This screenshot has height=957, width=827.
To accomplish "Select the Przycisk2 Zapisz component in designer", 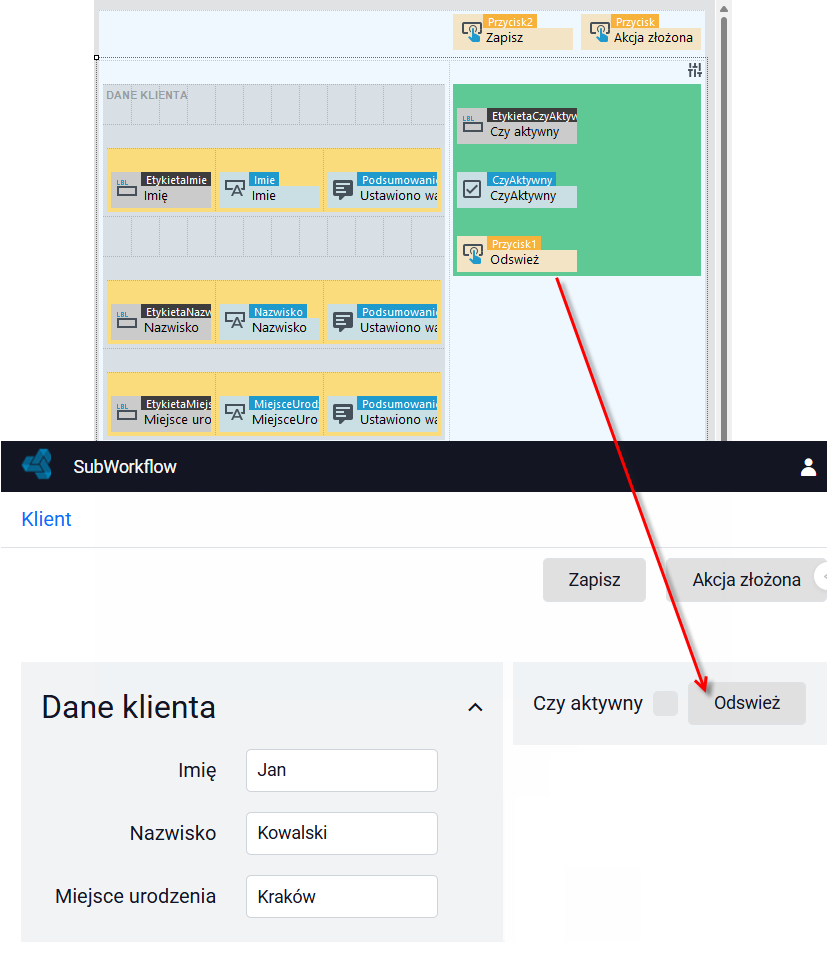I will (513, 32).
